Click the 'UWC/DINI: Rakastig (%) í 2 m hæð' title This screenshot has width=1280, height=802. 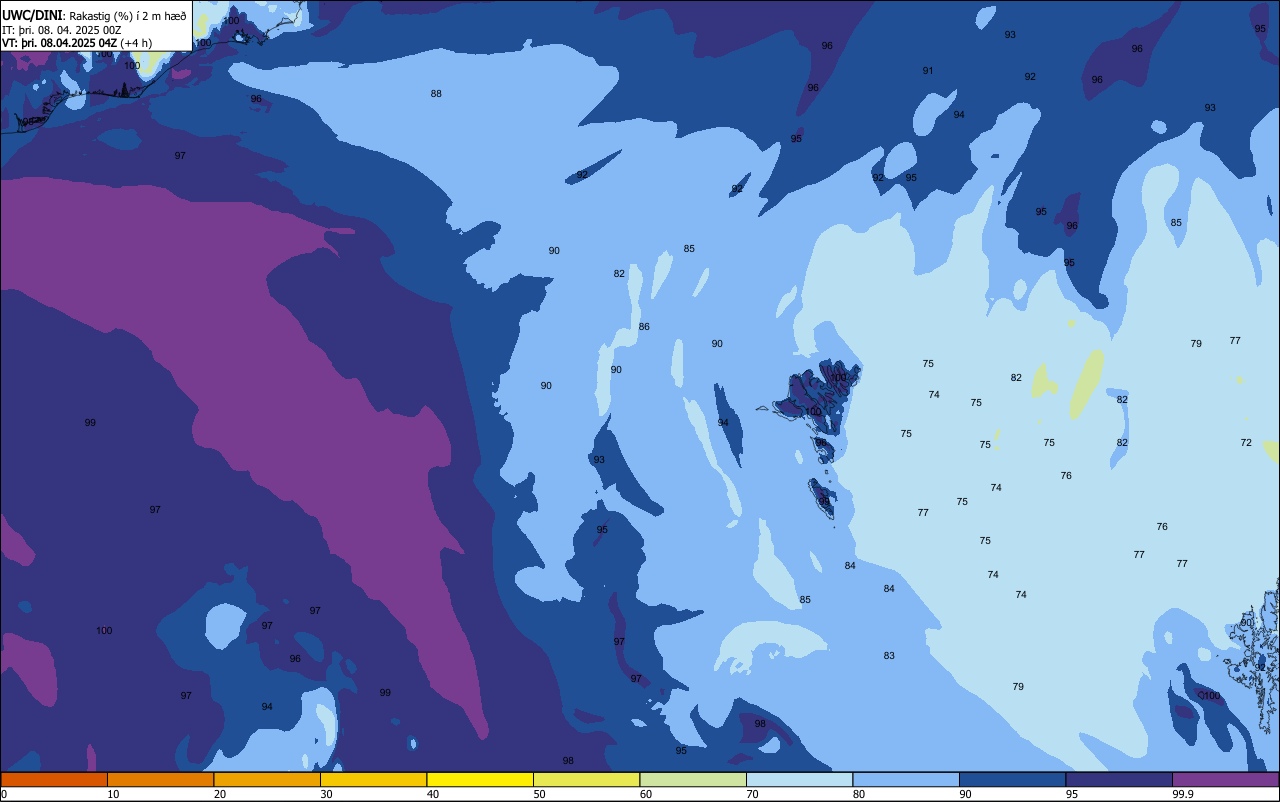[94, 16]
